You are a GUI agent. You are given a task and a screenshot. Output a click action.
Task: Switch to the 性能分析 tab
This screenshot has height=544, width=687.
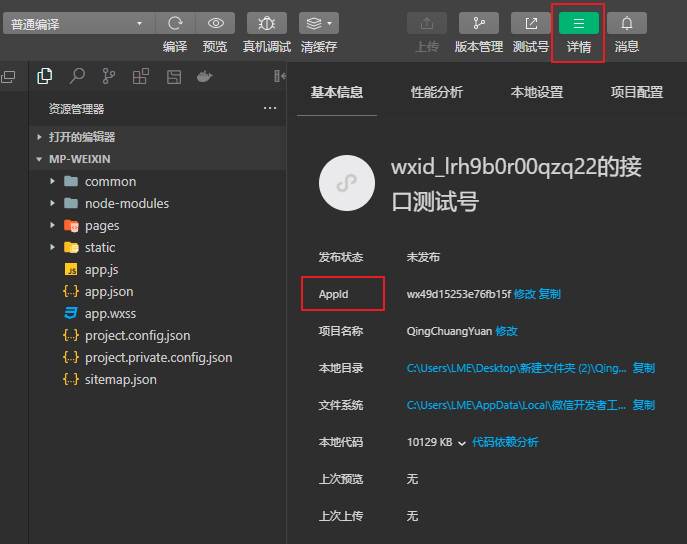(437, 92)
